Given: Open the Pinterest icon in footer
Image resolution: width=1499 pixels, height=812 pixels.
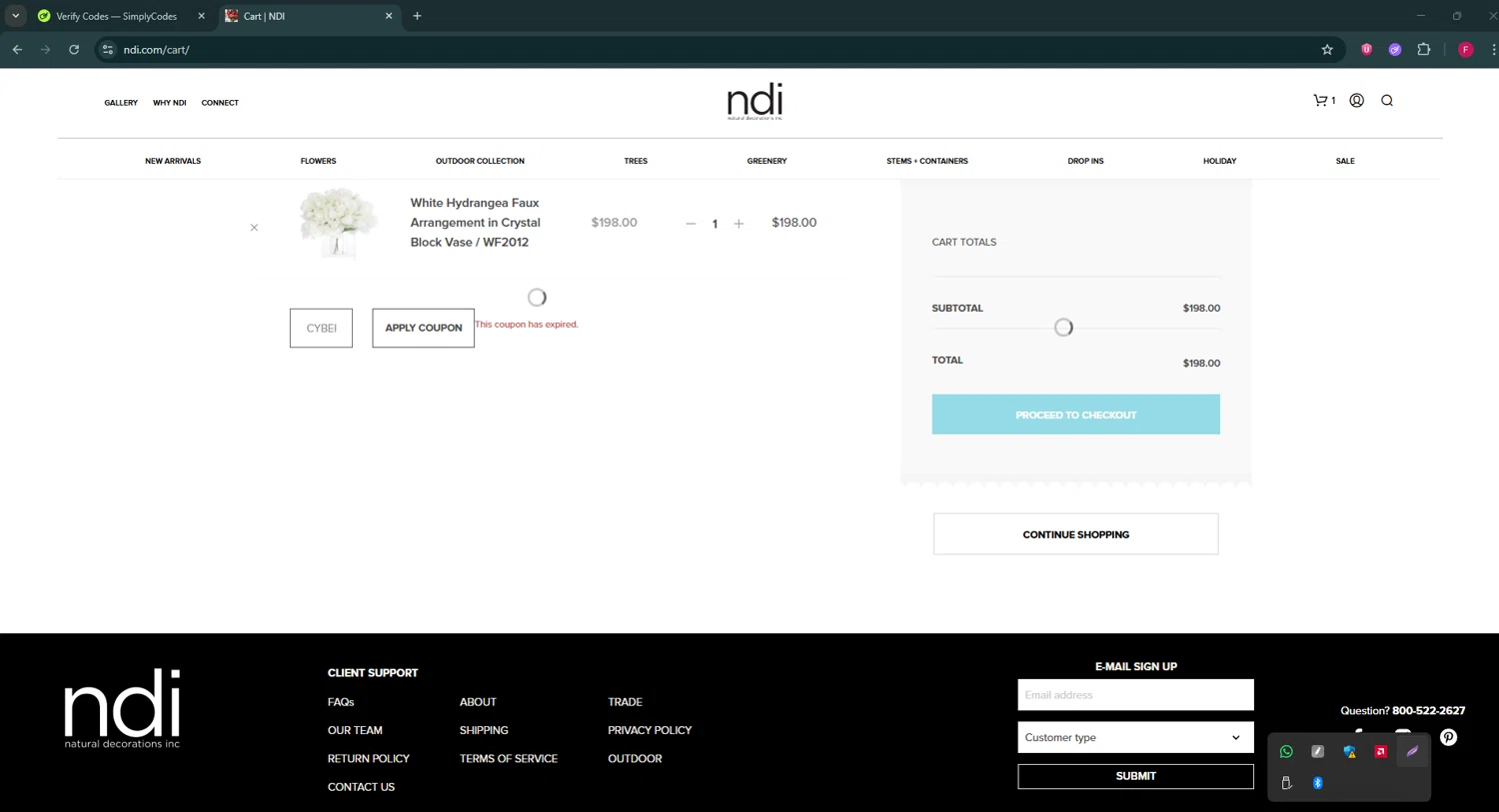Looking at the screenshot, I should (x=1448, y=738).
